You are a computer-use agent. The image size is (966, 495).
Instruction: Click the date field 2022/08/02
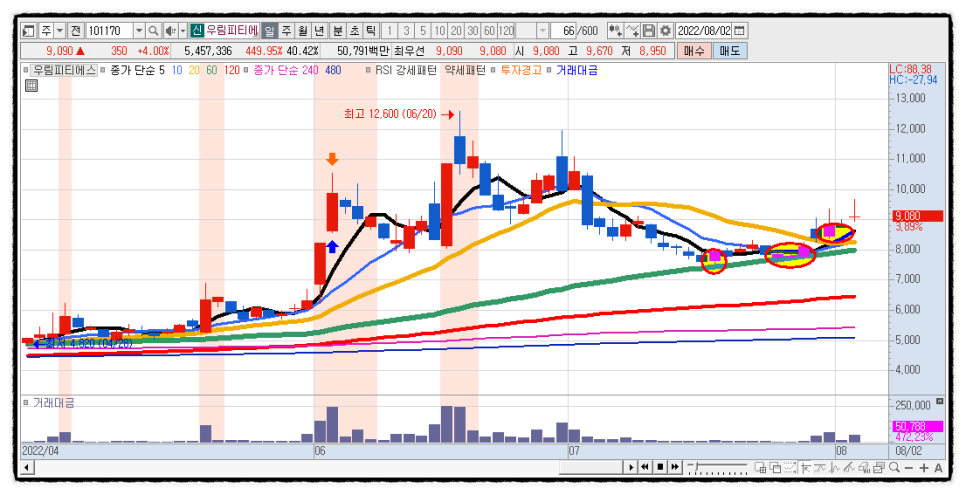704,30
